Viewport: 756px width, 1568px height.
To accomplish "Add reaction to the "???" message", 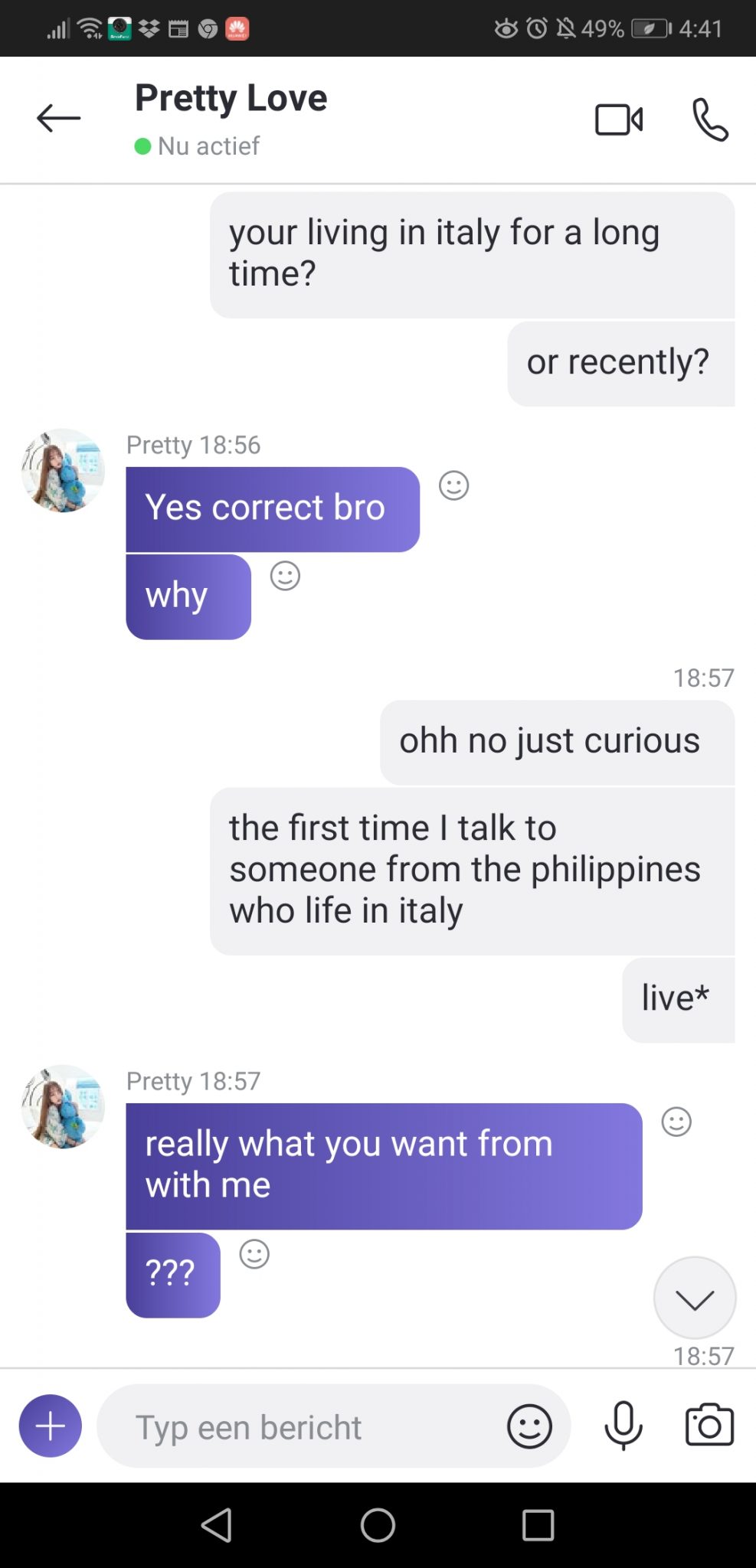I will [254, 1254].
